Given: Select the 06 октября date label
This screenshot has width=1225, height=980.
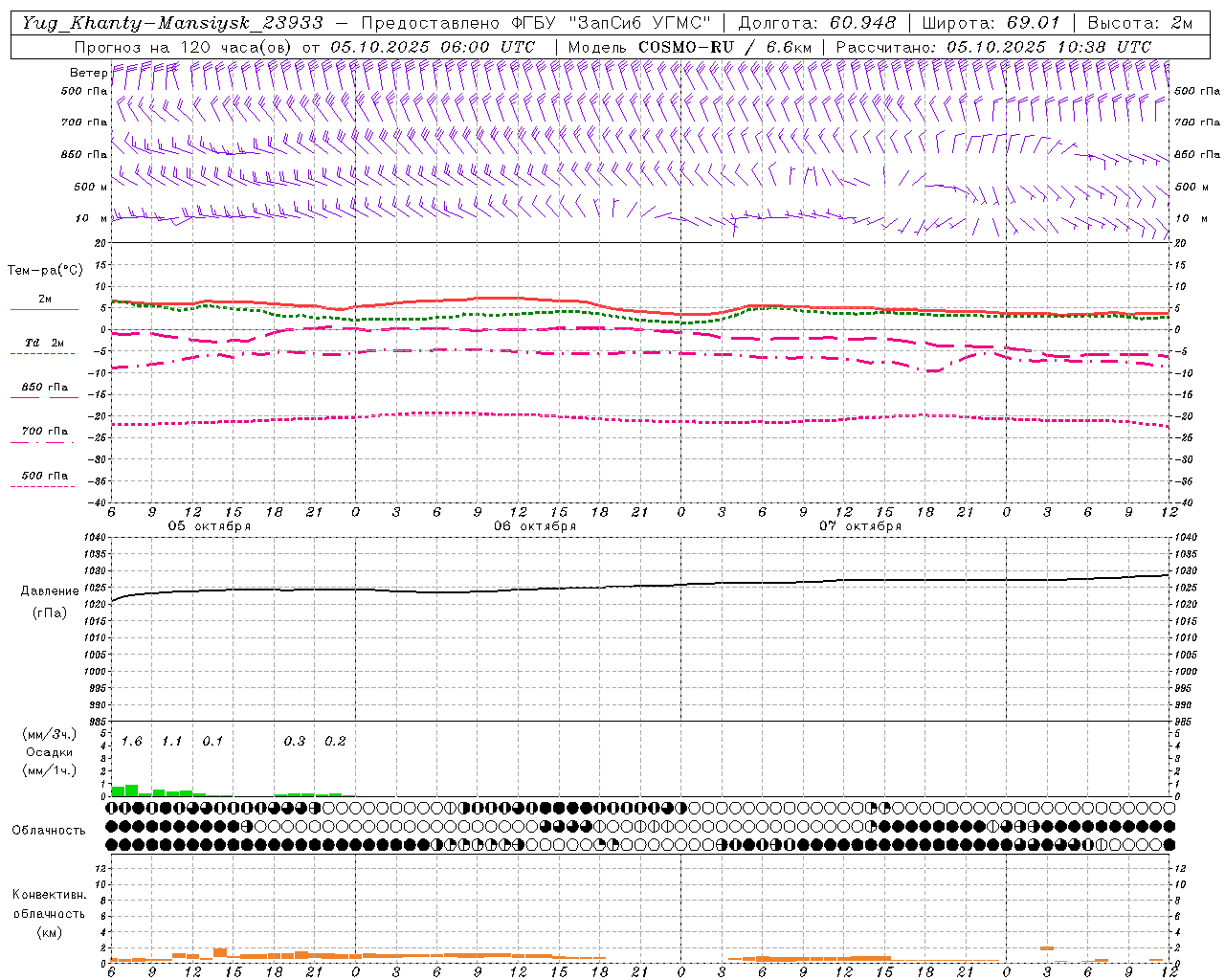Looking at the screenshot, I should pos(535,526).
